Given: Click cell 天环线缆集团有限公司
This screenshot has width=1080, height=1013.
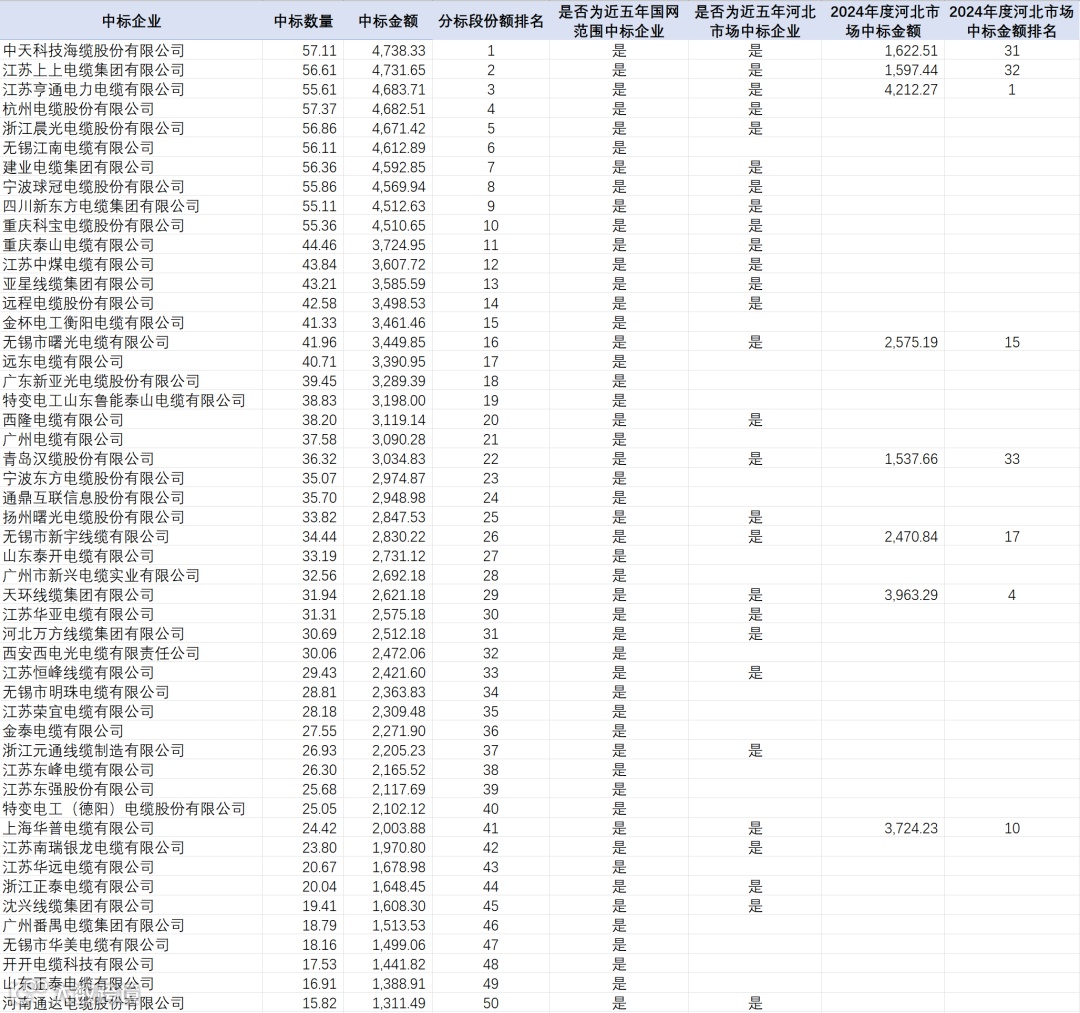Looking at the screenshot, I should coord(79,595).
